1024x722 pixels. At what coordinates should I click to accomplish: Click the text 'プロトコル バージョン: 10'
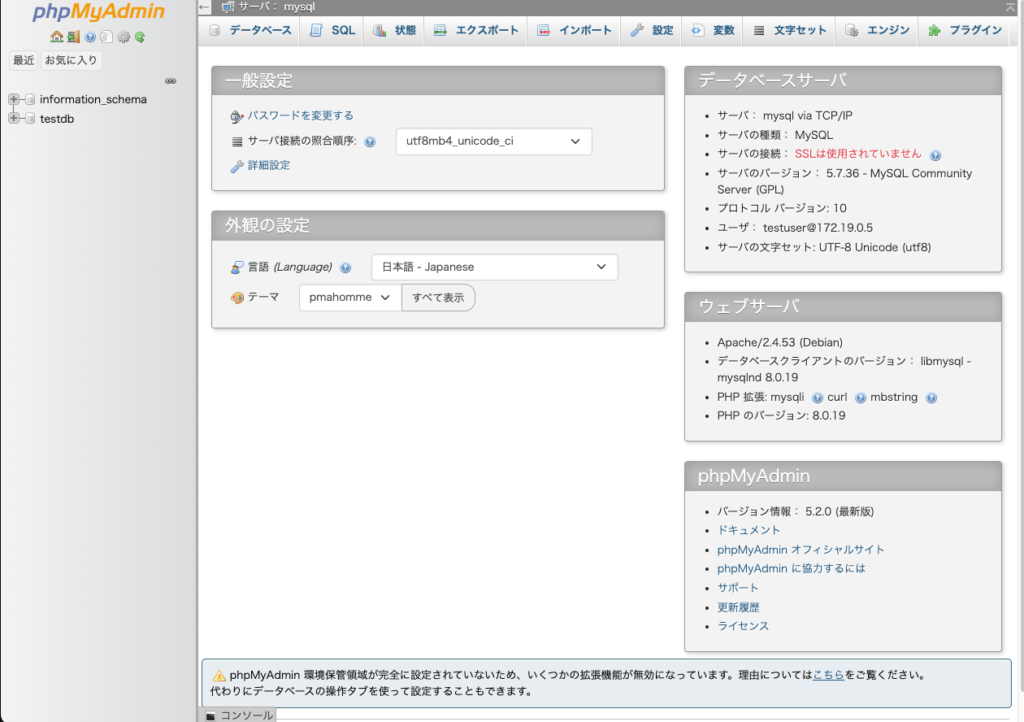[782, 208]
